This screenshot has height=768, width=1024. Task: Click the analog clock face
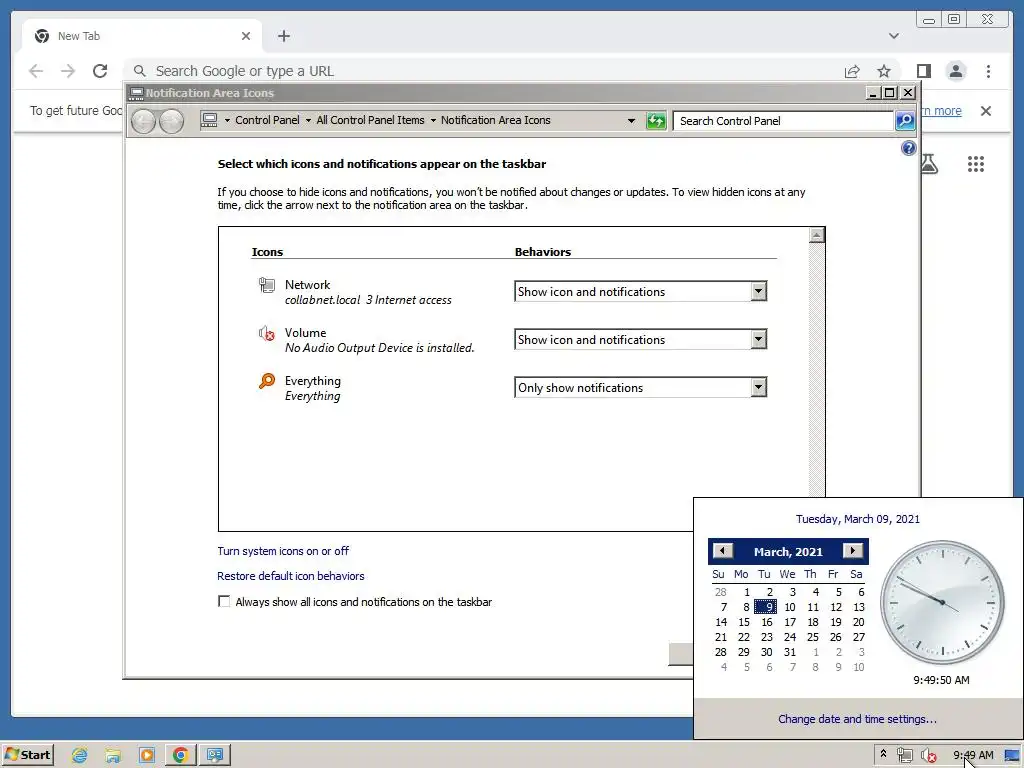point(942,602)
